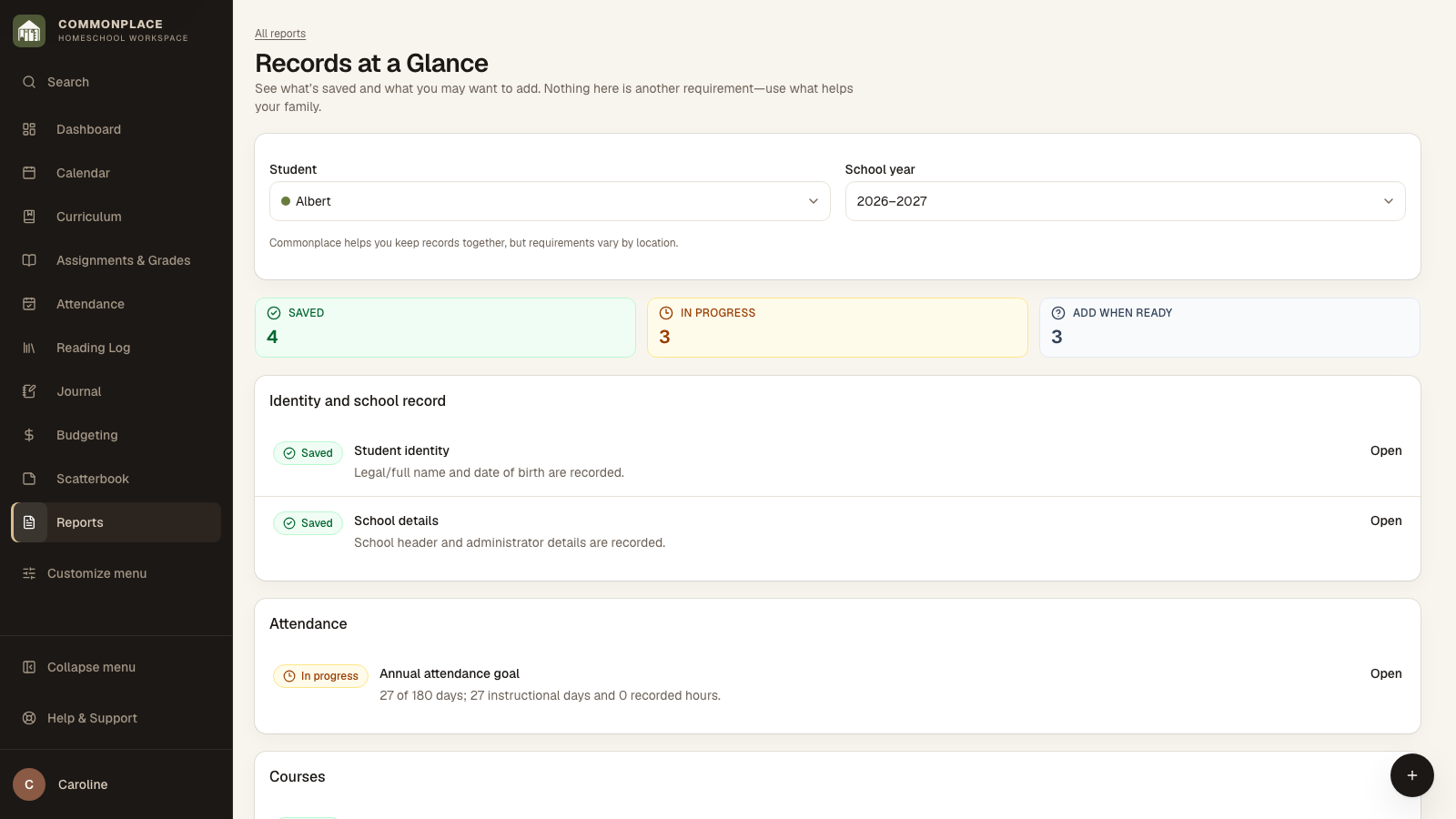This screenshot has height=819, width=1456.
Task: Click the In Progress summary card
Action: [x=837, y=328]
